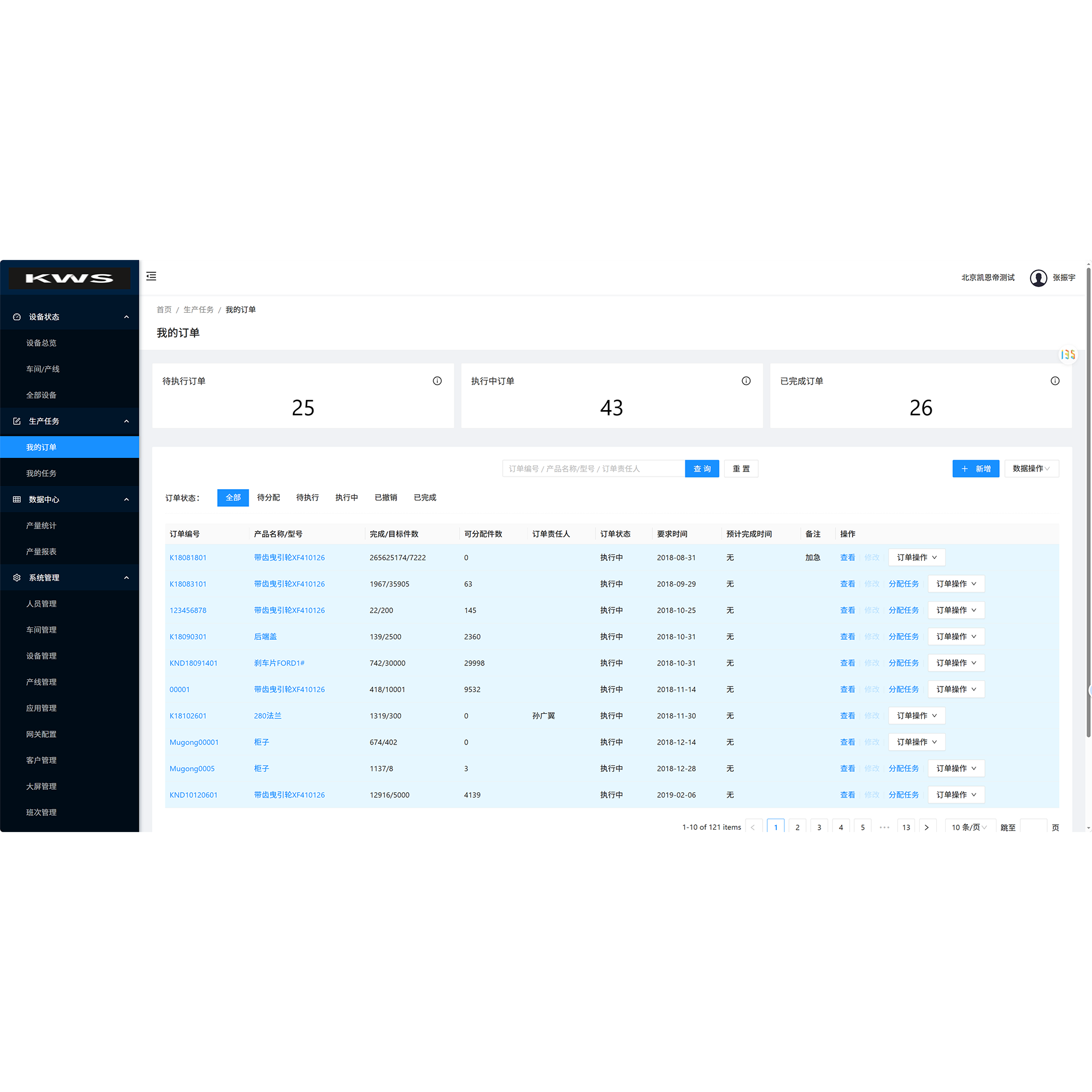Open 订单操作 dropdown for K18102601
Screen dimensions: 1092x1092
917,715
